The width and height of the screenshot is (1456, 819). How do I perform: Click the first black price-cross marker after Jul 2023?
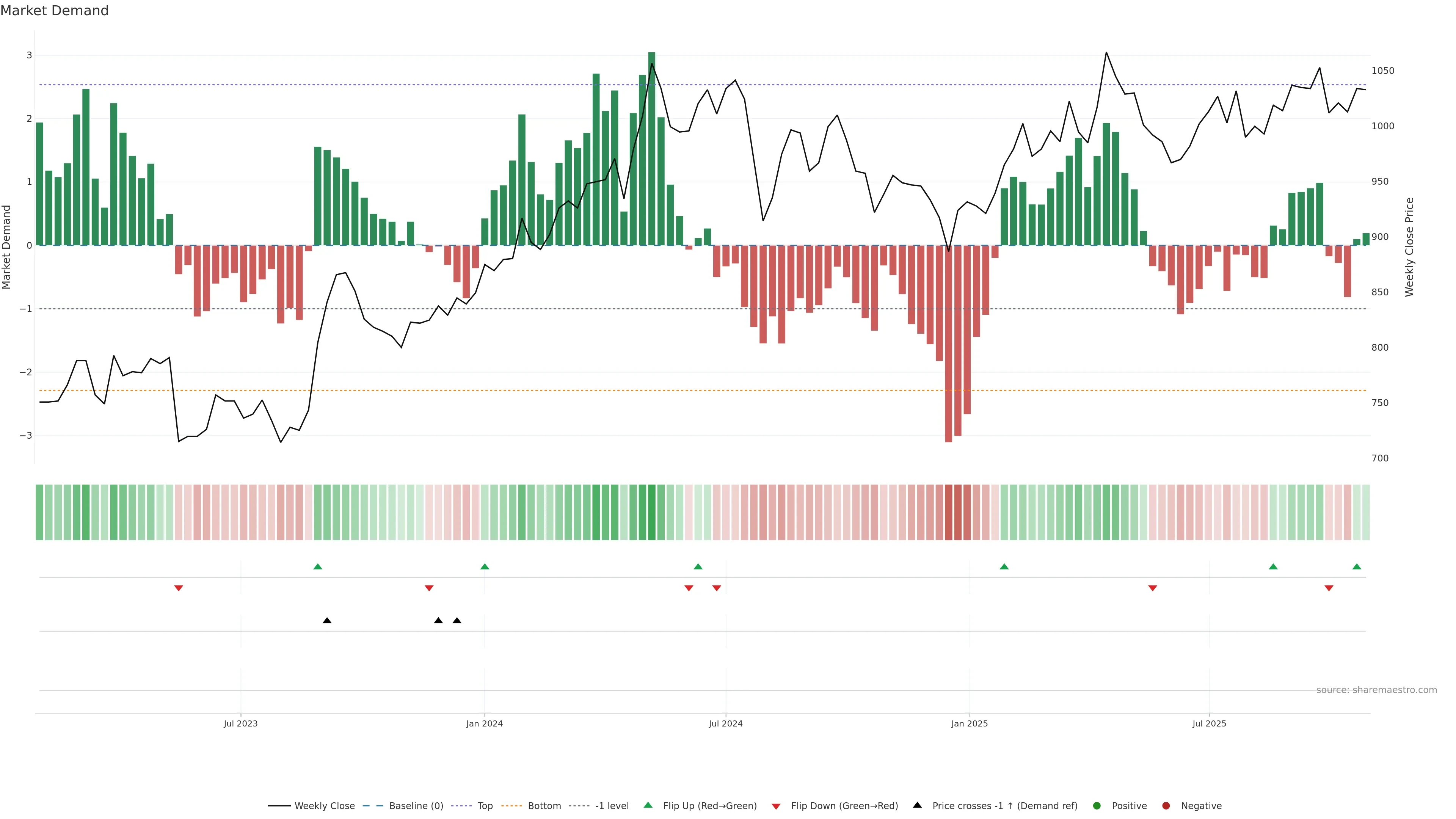tap(327, 621)
